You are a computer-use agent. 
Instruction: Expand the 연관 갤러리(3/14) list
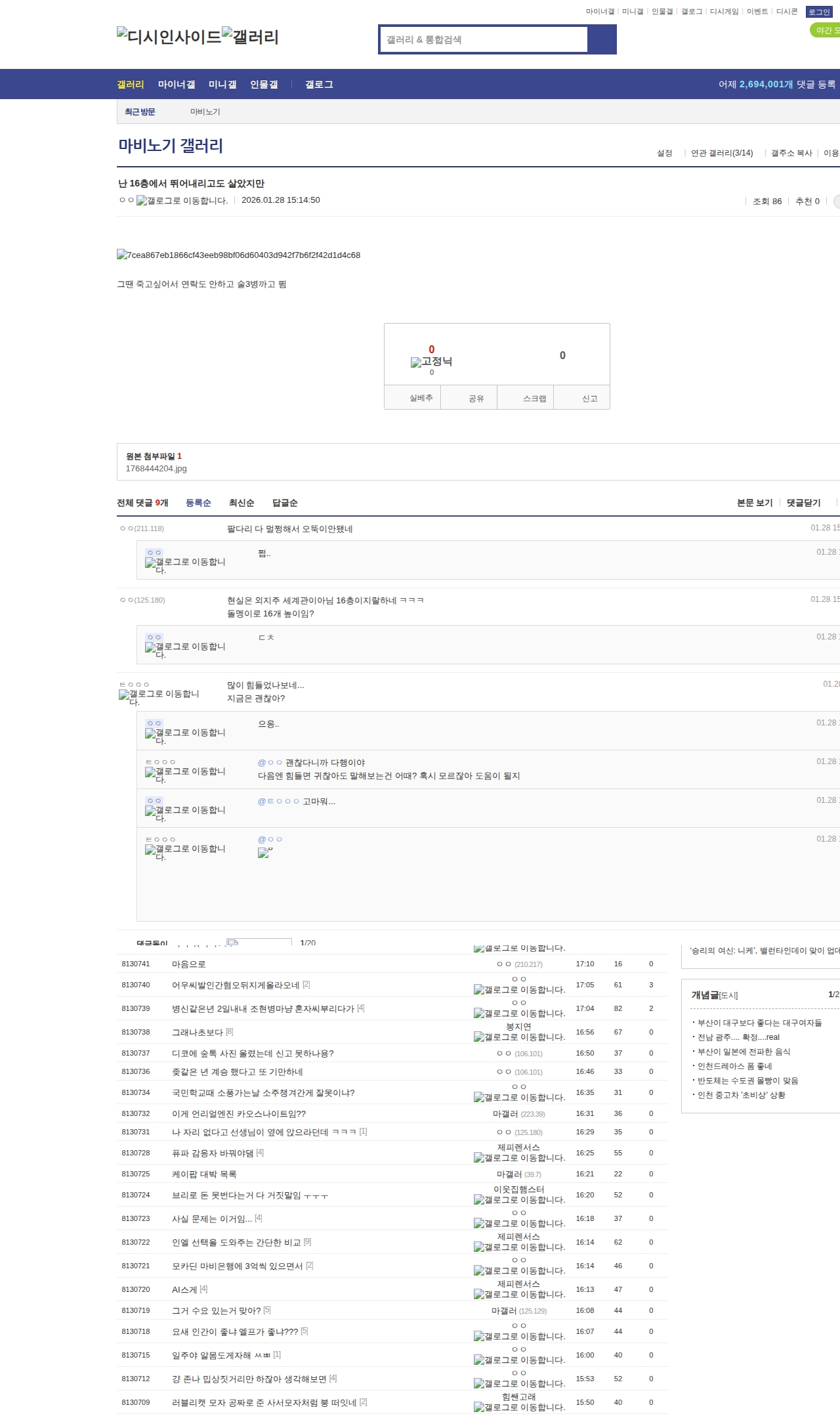tap(721, 153)
